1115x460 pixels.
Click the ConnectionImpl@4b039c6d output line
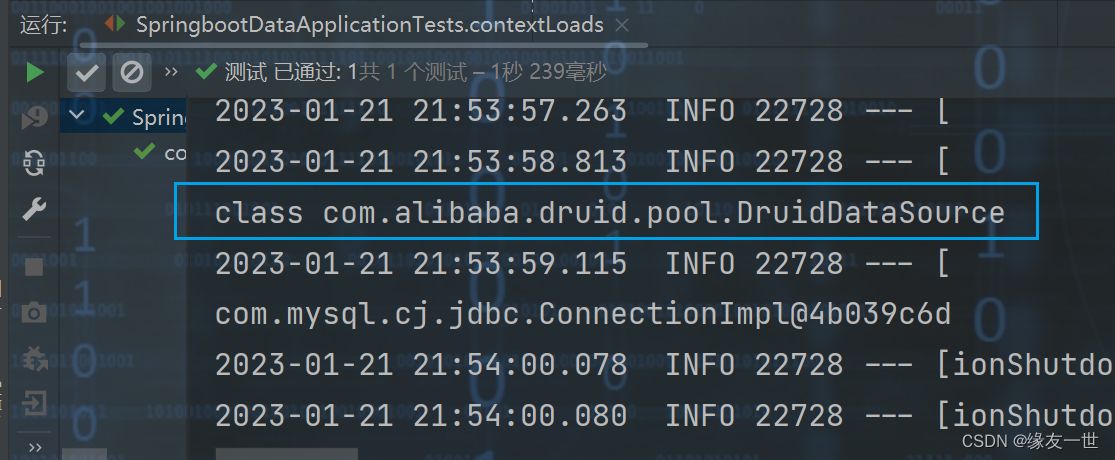(582, 315)
